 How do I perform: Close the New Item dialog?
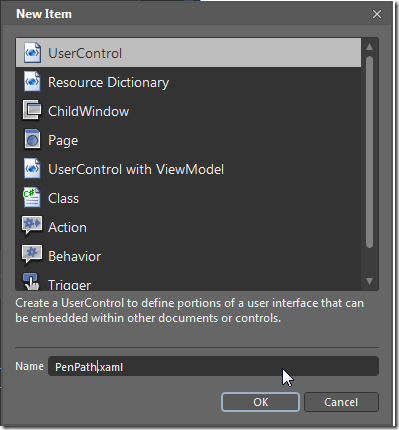pyautogui.click(x=377, y=14)
